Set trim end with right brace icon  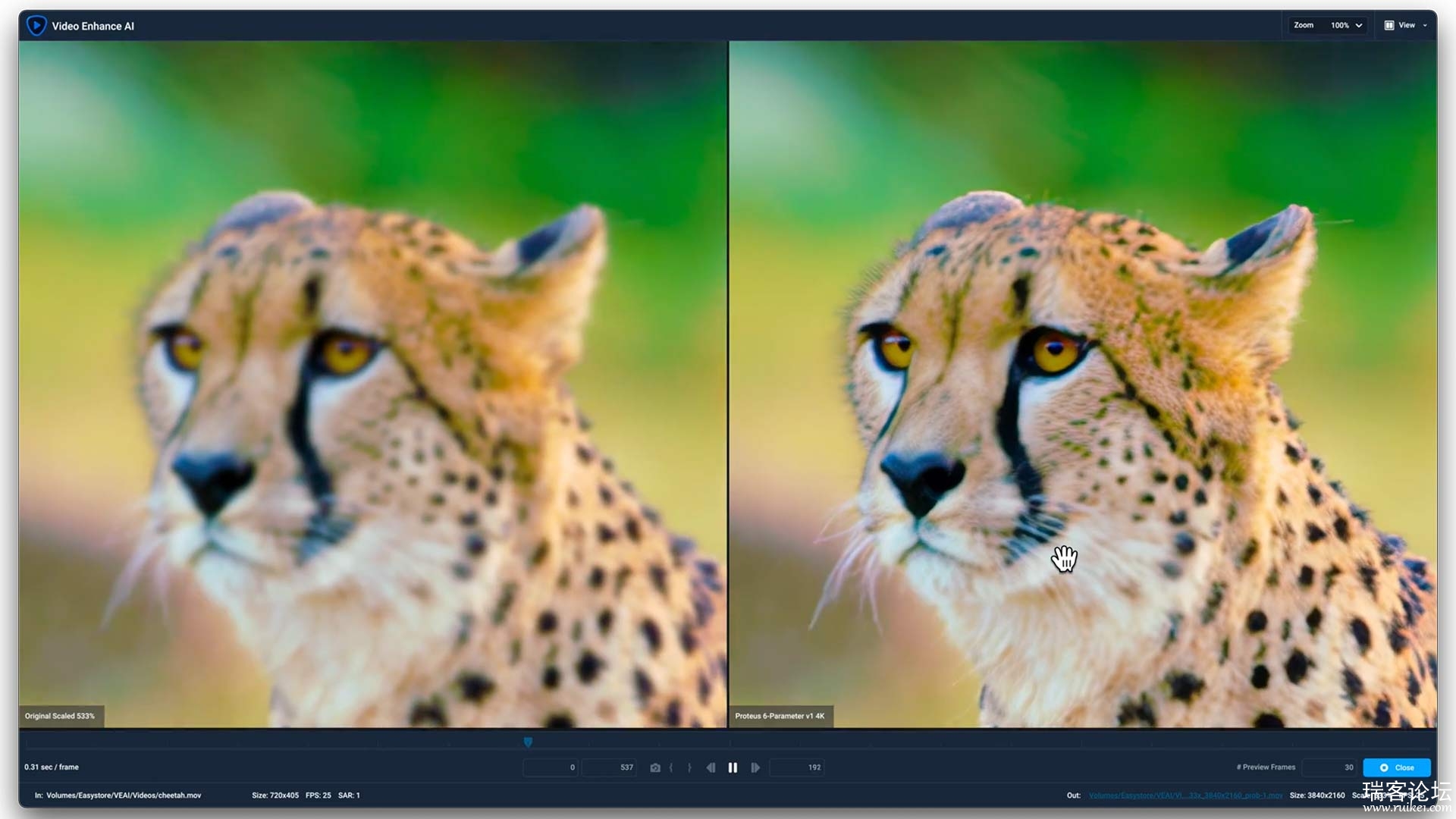click(x=689, y=767)
